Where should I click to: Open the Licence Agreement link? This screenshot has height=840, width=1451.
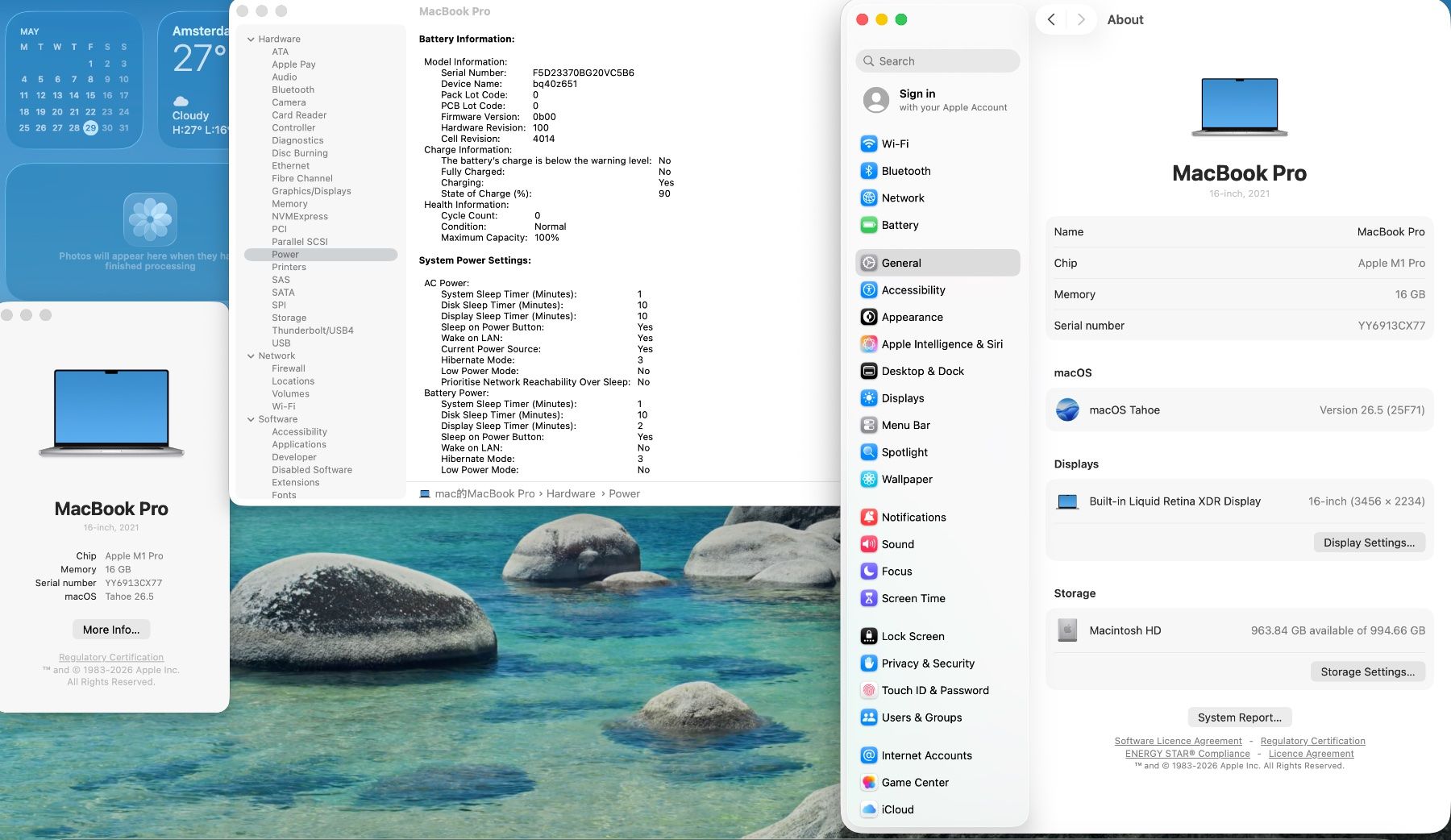[x=1311, y=754]
